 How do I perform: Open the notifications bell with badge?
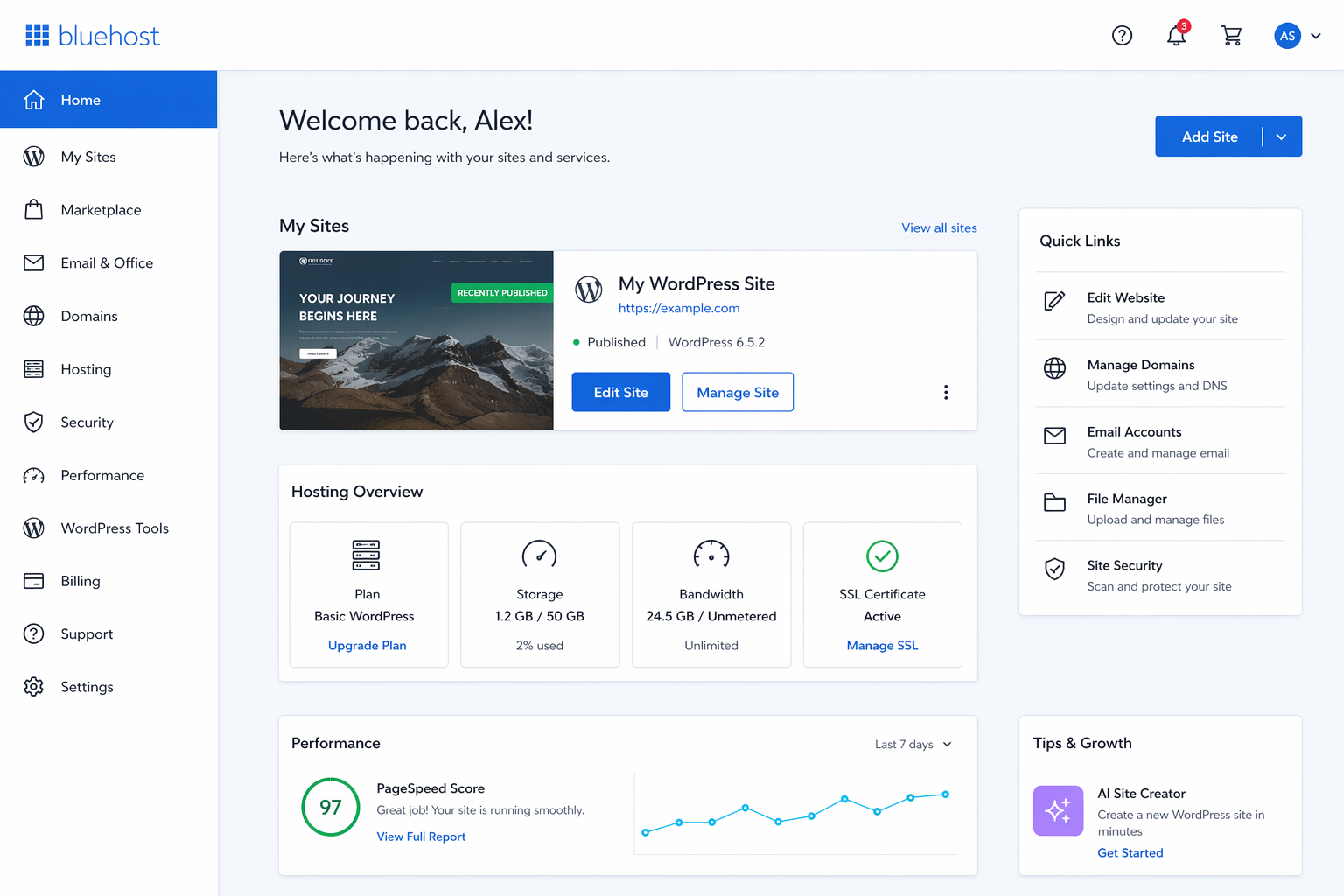(x=1176, y=35)
